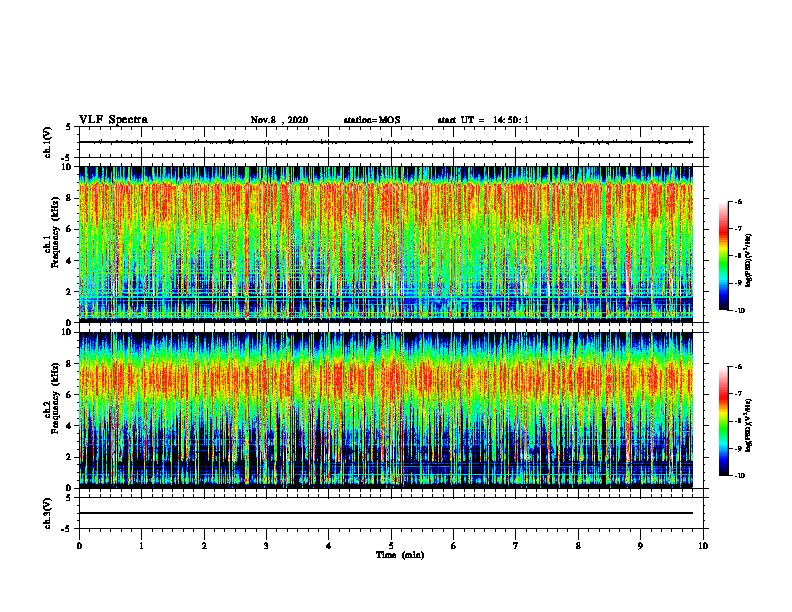The image size is (792, 612).
Task: Click the "4" tick on ch.2 frequency axis
Action: pos(70,426)
